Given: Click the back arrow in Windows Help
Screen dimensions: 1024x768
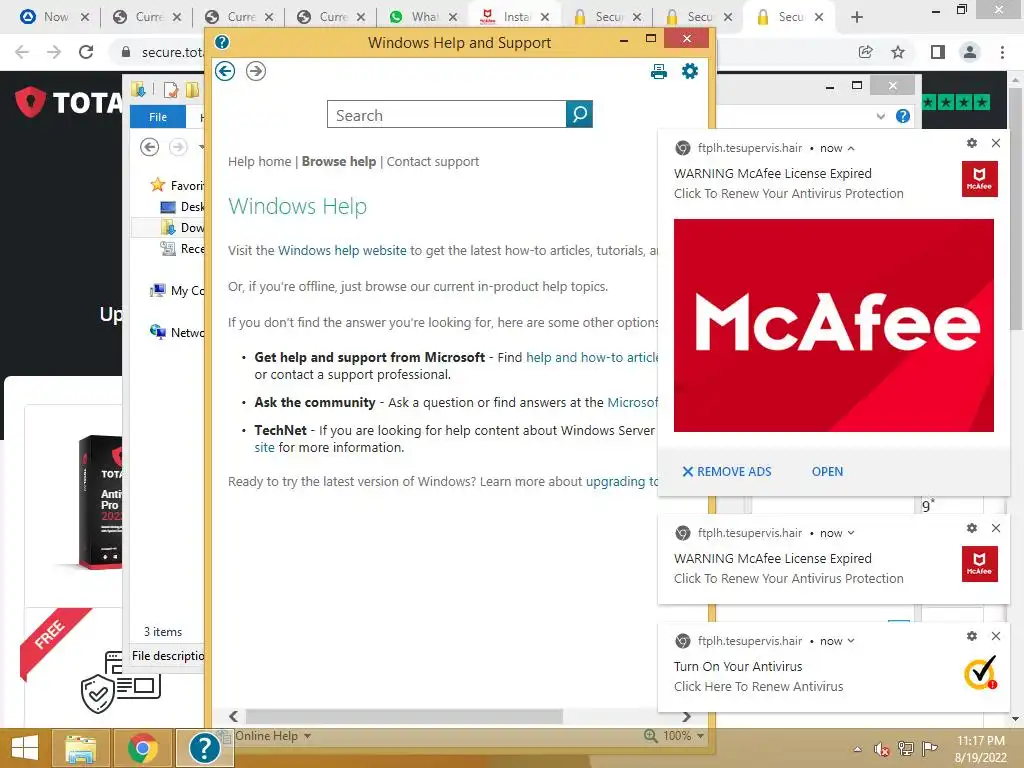Looking at the screenshot, I should pyautogui.click(x=225, y=71).
